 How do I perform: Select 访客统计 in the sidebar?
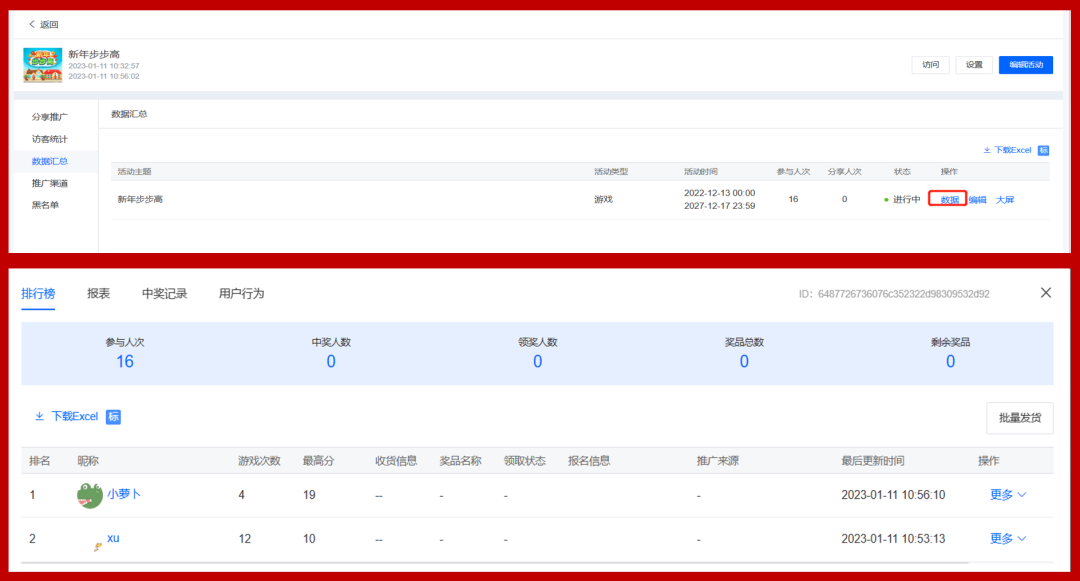pos(50,139)
